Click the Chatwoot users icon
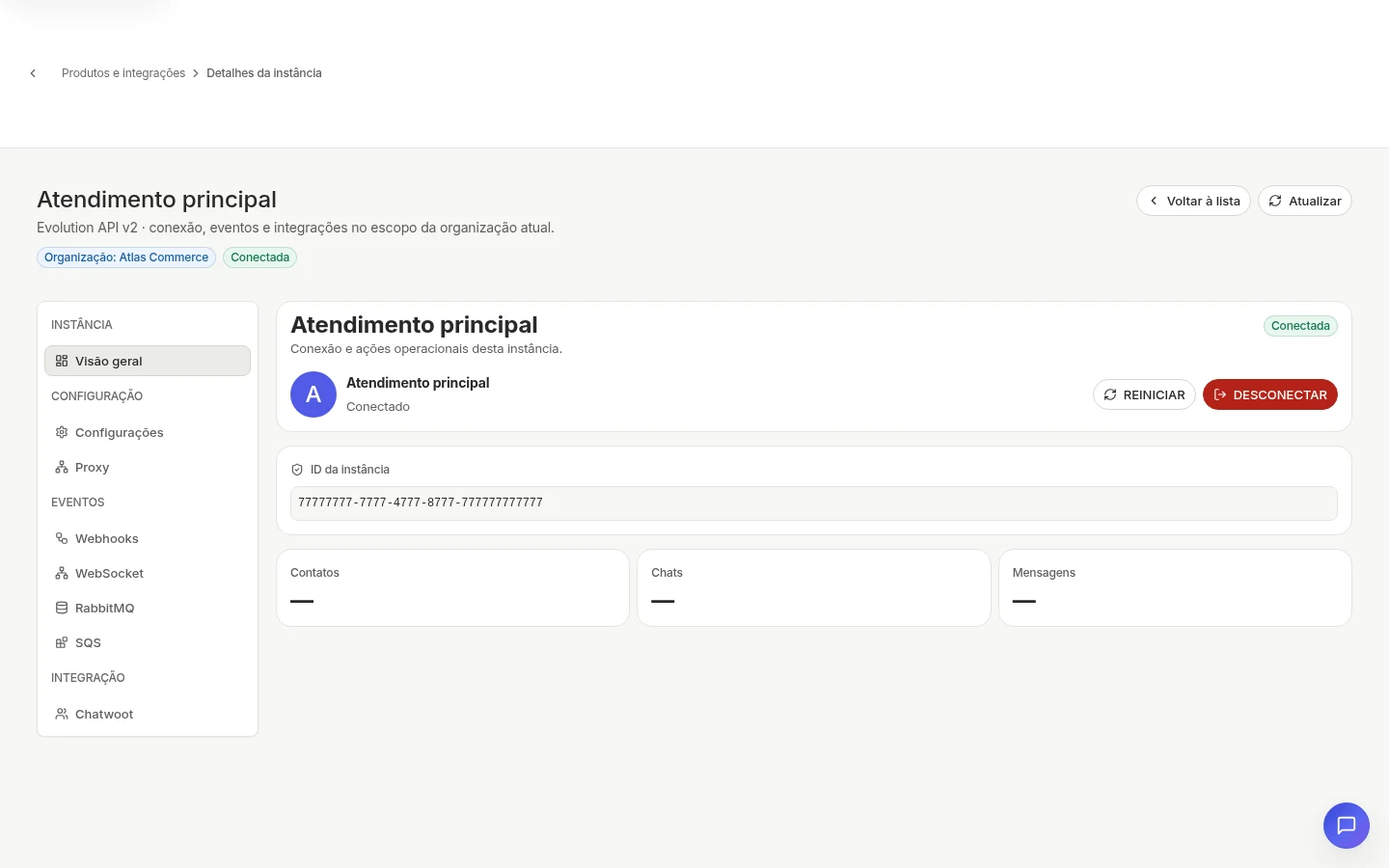The height and width of the screenshot is (868, 1389). coord(62,714)
